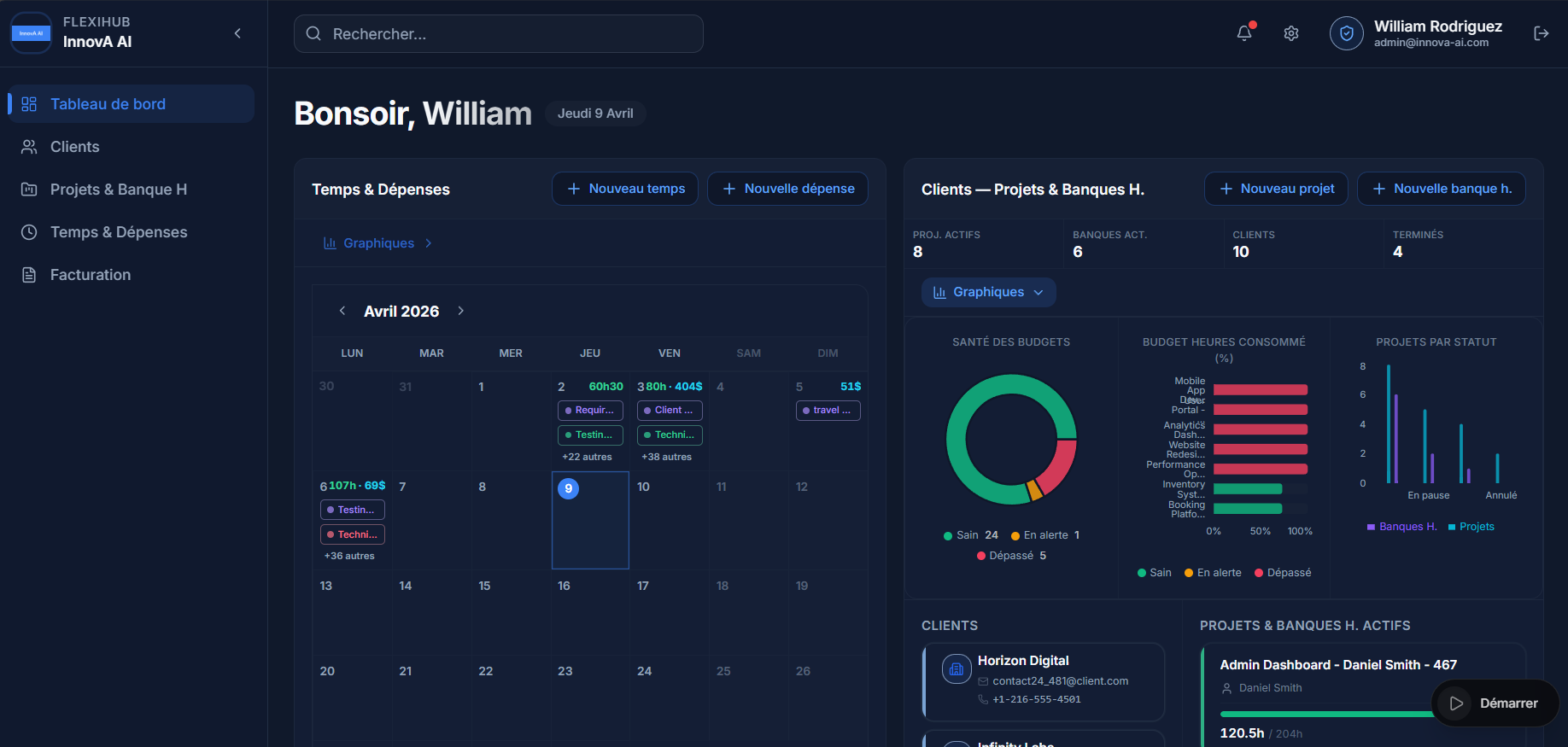Toggle the Banques H. legend item
The height and width of the screenshot is (747, 1568).
coord(1402,527)
